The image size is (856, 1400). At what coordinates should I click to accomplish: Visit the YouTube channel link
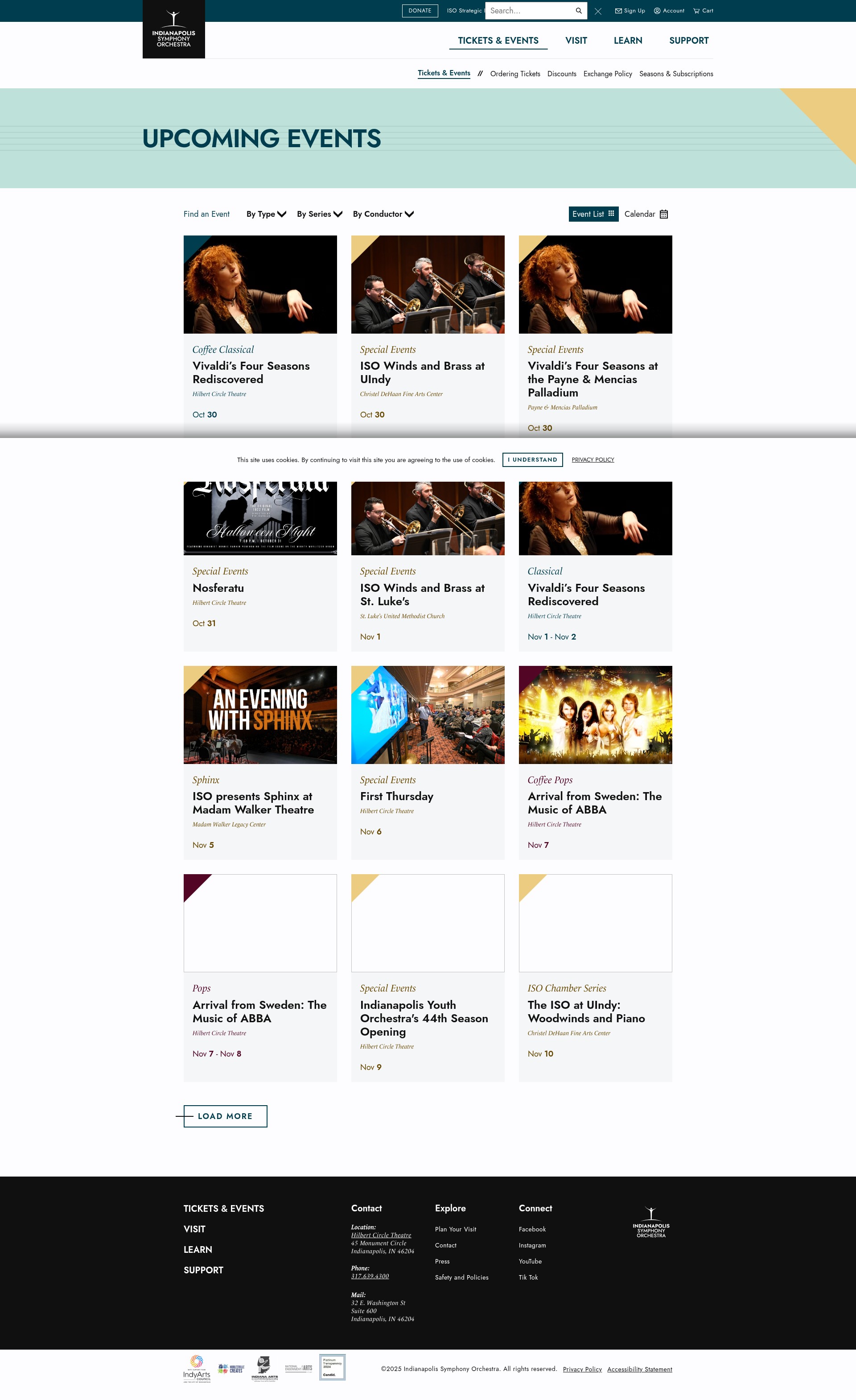pos(530,1261)
